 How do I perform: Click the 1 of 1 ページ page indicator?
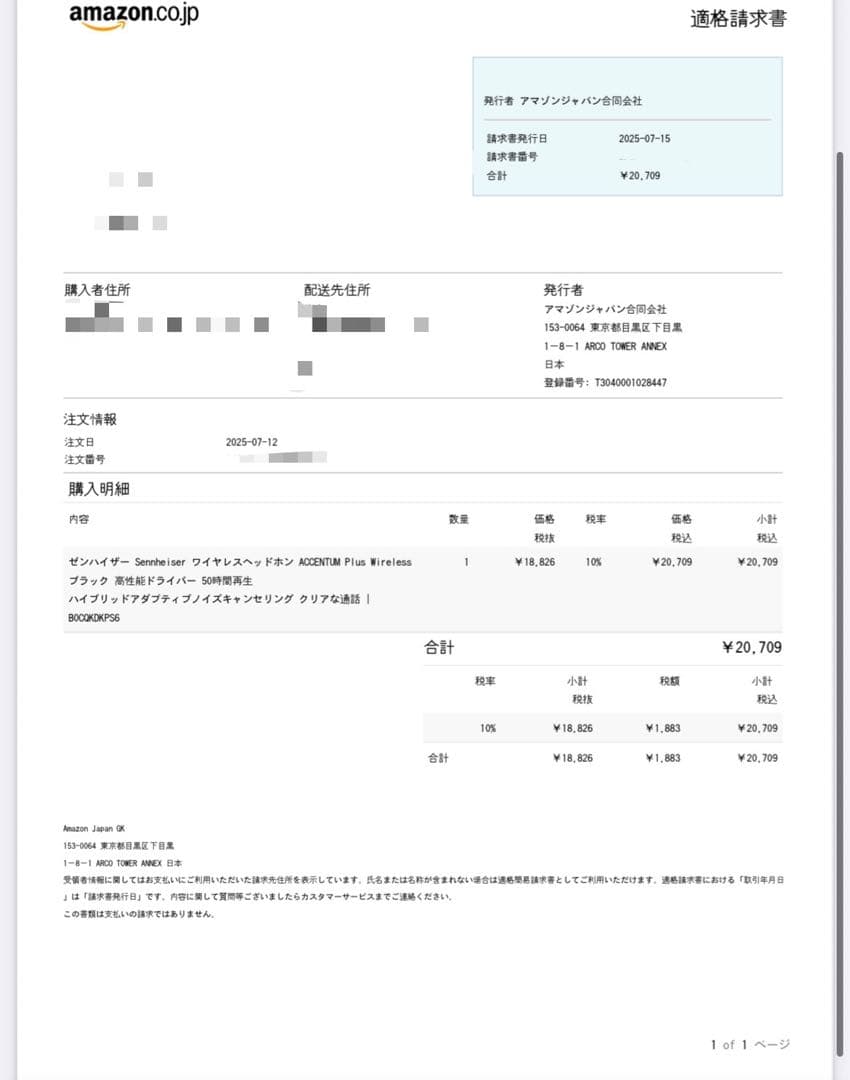tap(750, 1045)
